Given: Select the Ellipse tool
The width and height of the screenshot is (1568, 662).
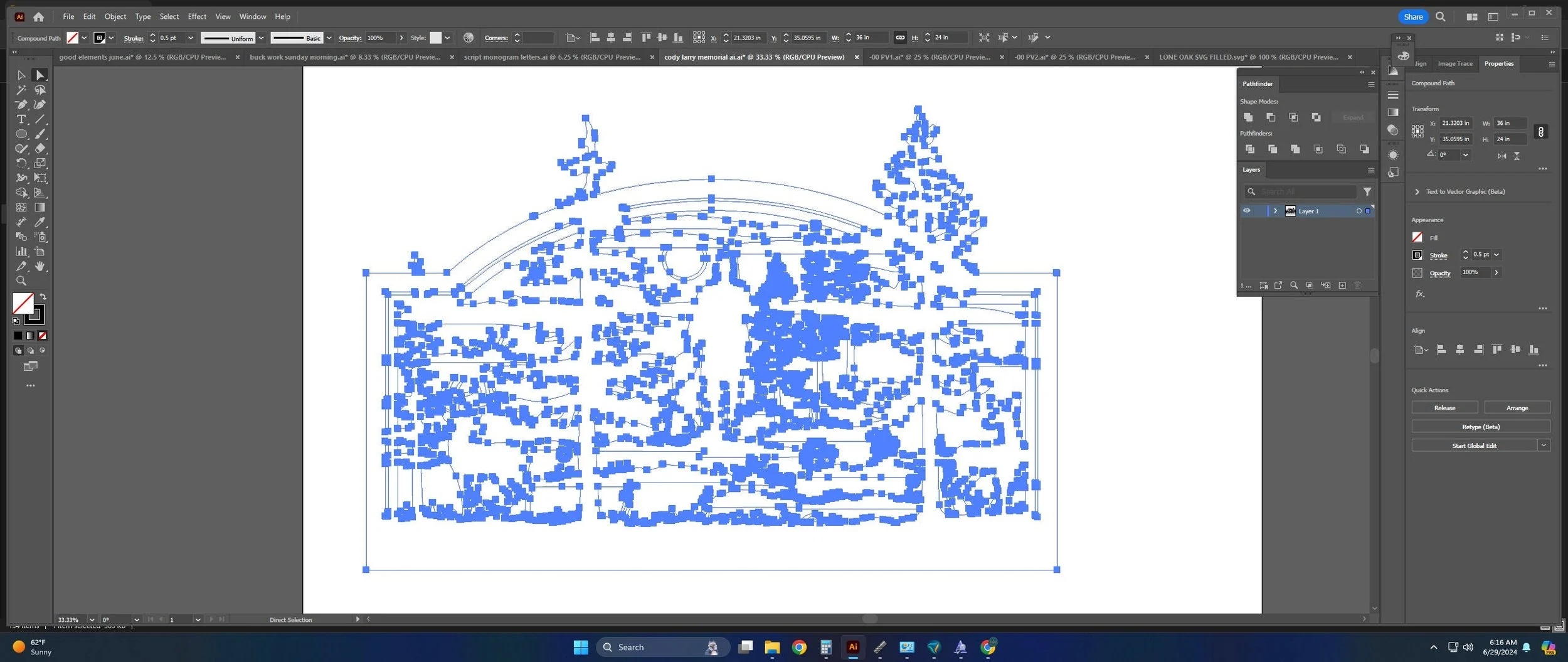Looking at the screenshot, I should point(21,134).
